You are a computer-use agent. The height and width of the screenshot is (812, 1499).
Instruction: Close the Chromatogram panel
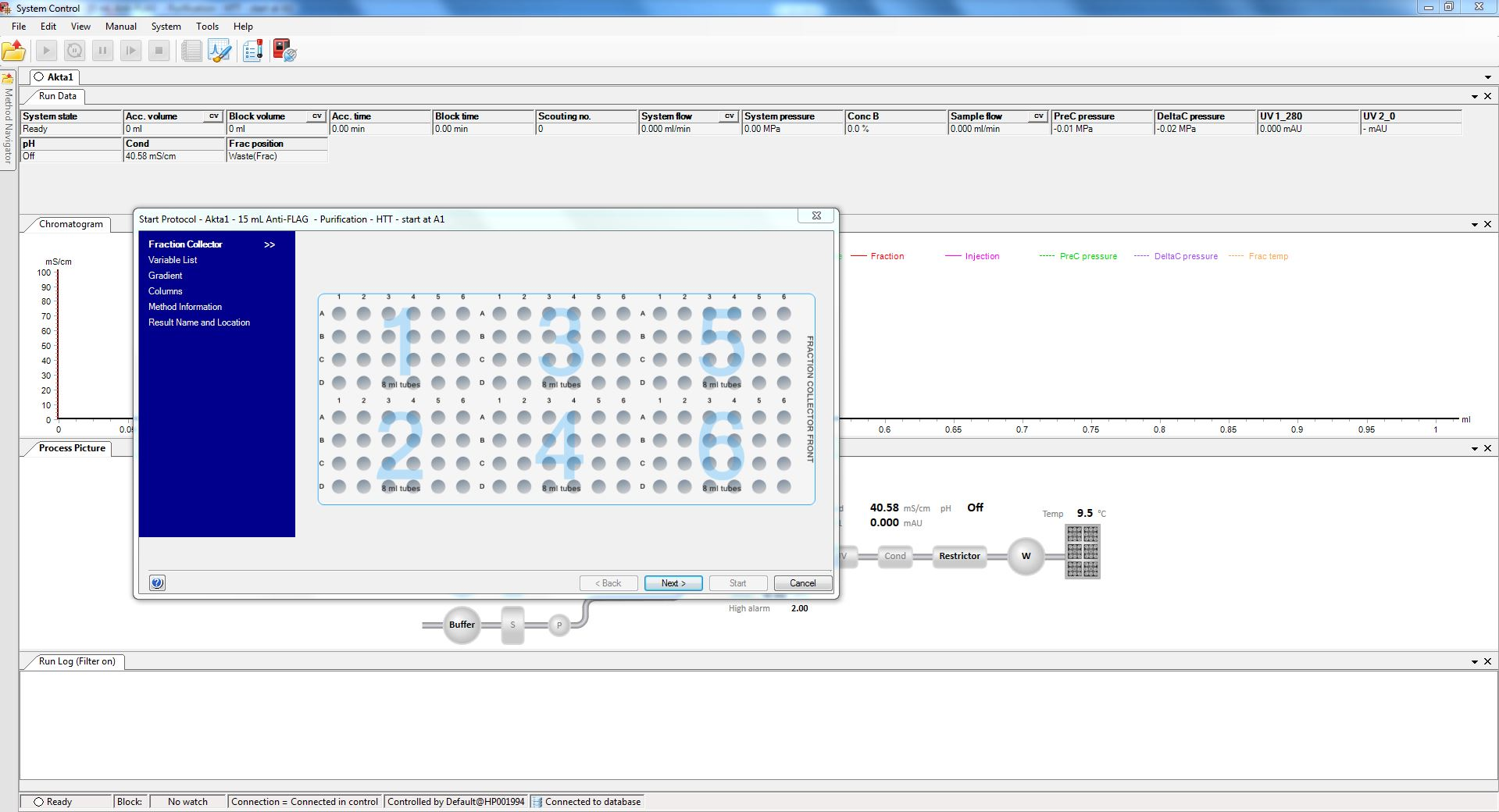(1487, 224)
